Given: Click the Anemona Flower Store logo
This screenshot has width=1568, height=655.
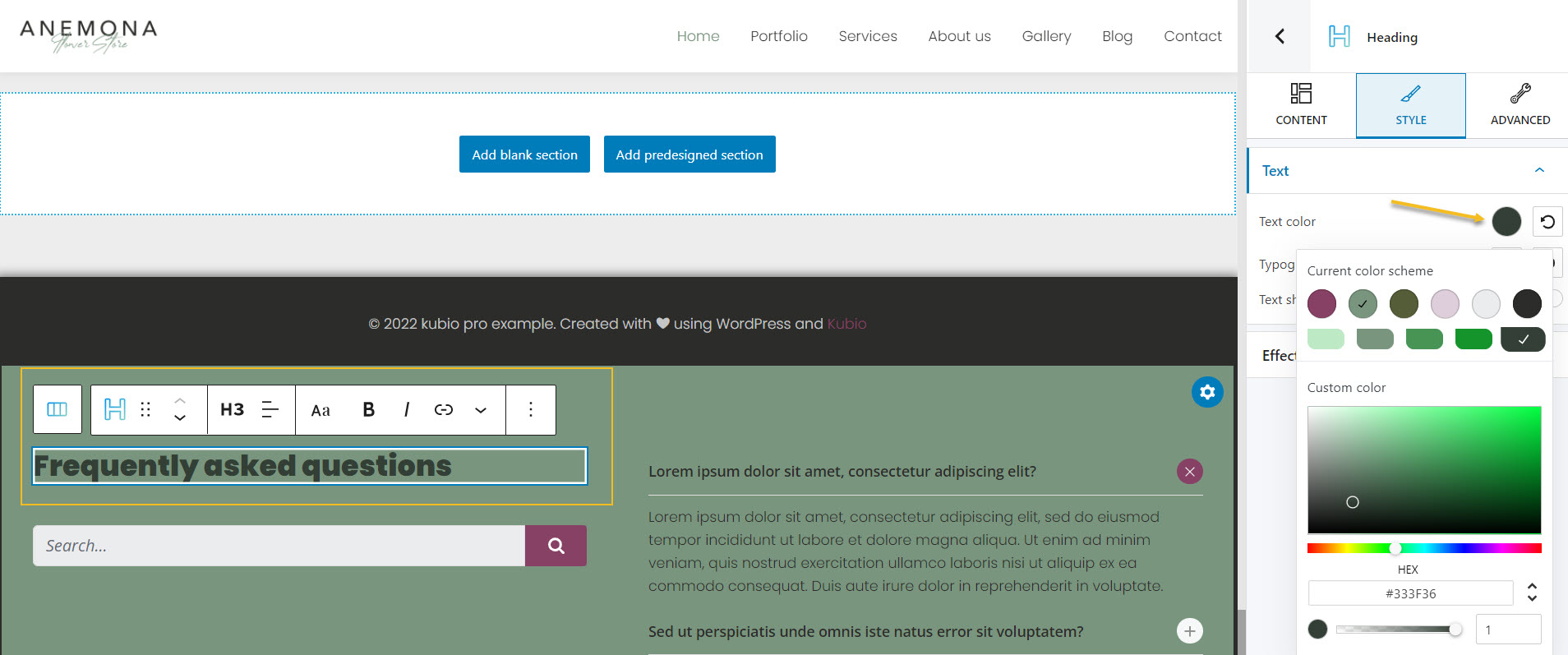Looking at the screenshot, I should click(88, 36).
